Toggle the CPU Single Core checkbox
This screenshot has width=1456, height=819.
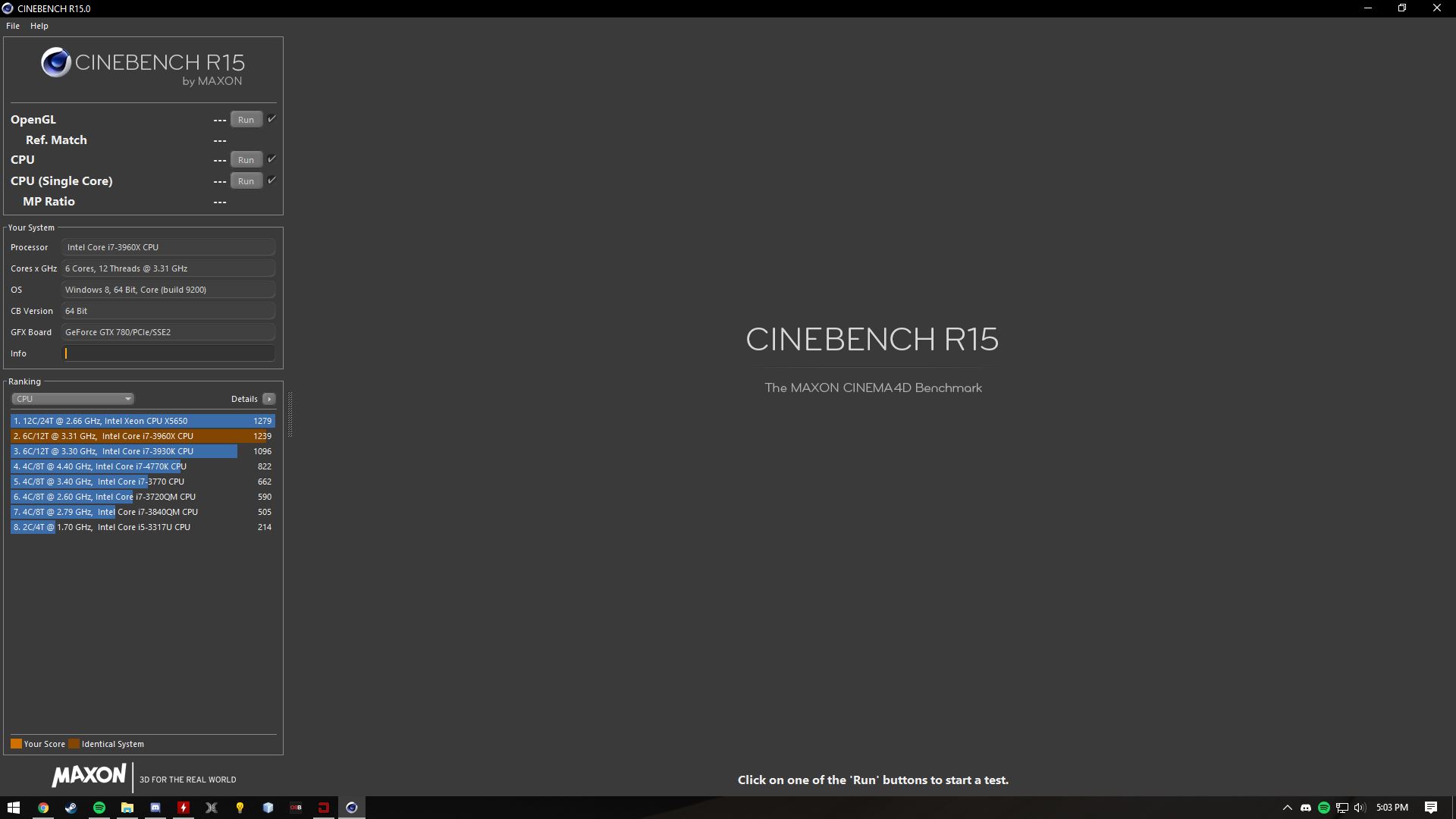[271, 180]
